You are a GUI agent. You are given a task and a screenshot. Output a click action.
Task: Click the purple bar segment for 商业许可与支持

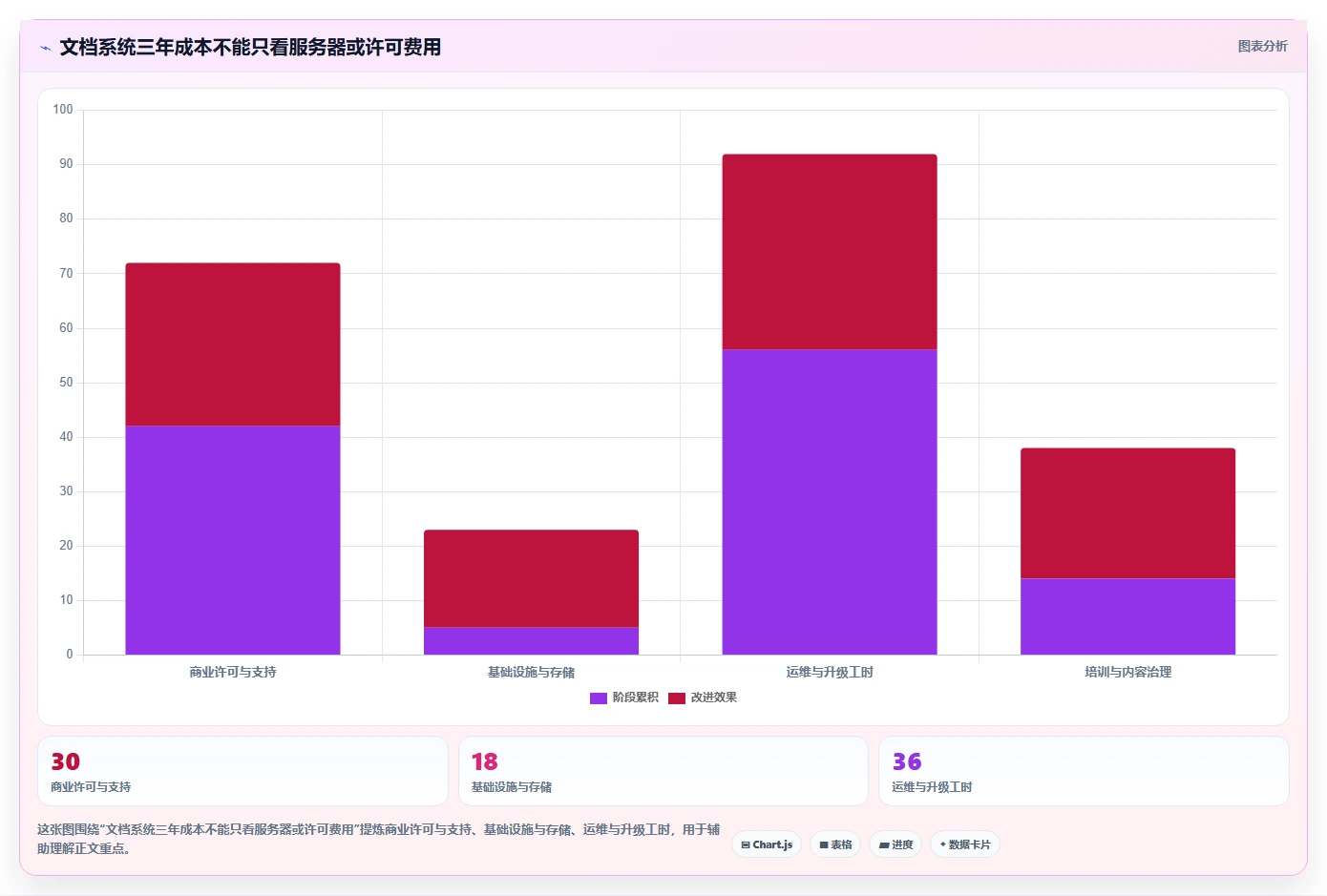pyautogui.click(x=233, y=540)
